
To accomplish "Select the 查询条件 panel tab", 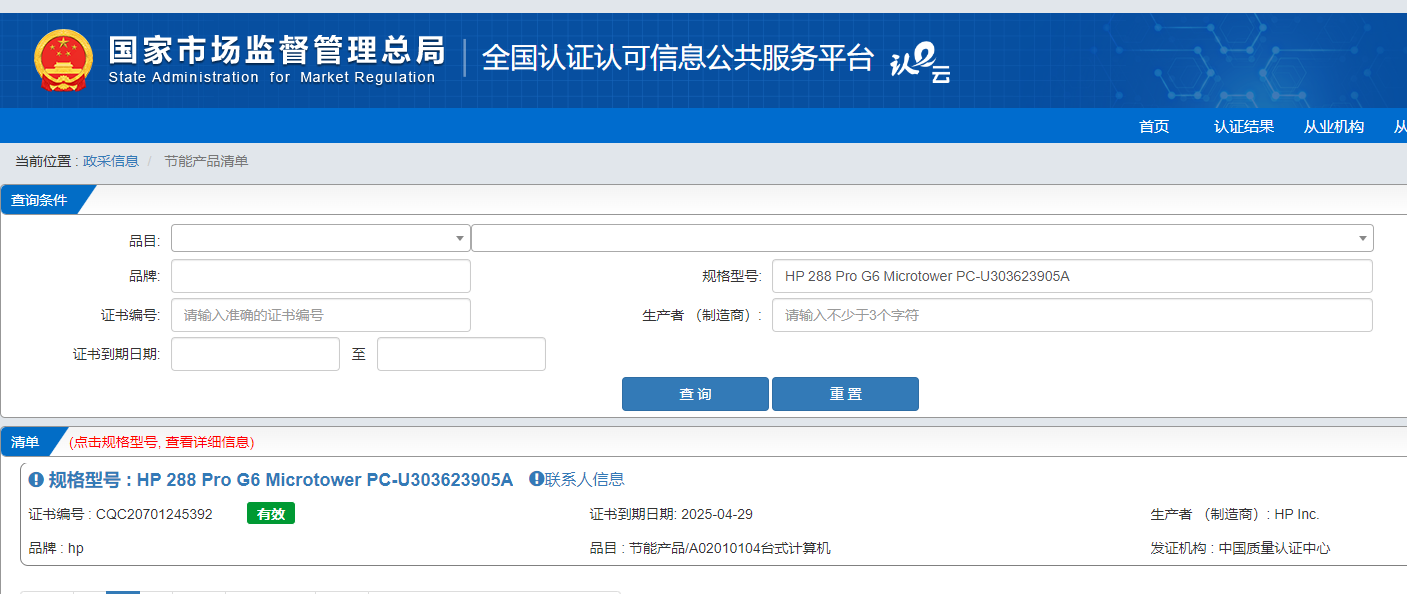I will click(39, 200).
